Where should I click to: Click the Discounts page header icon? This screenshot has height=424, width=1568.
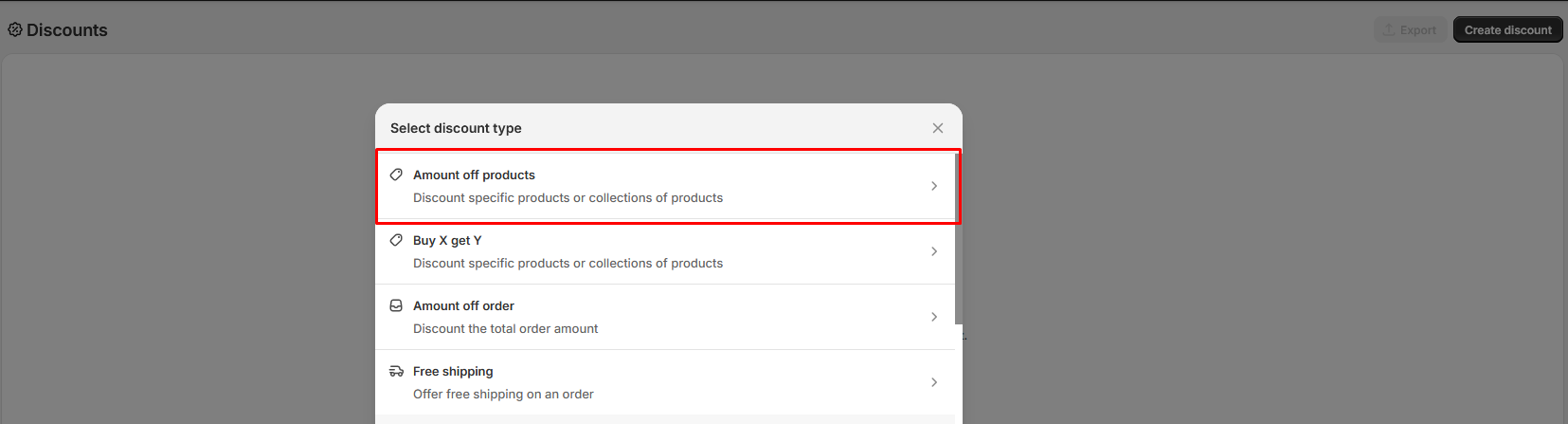point(15,29)
